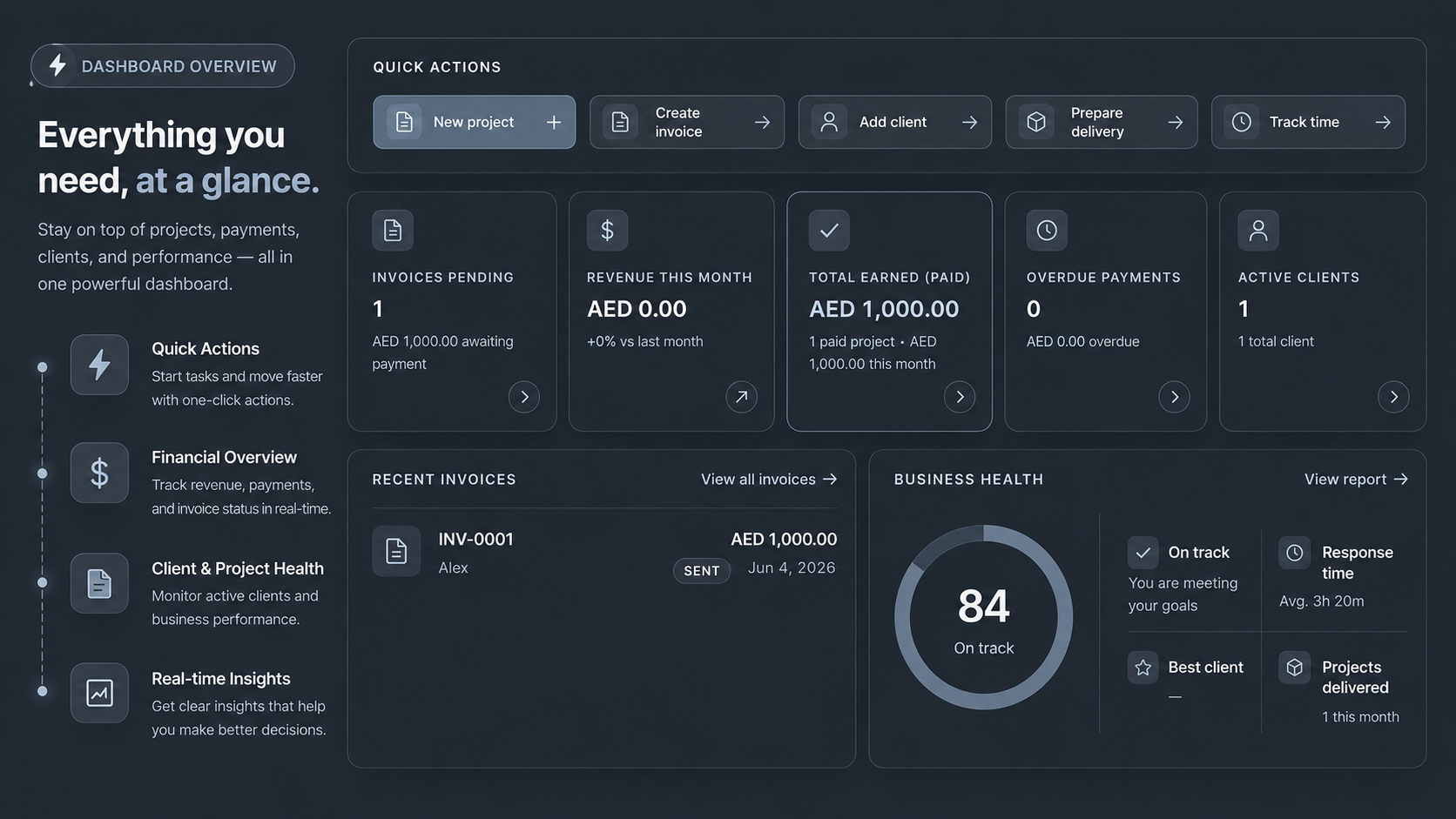Image resolution: width=1456 pixels, height=819 pixels.
Task: Click Avg. 3h 20m response time value
Action: 1322,601
